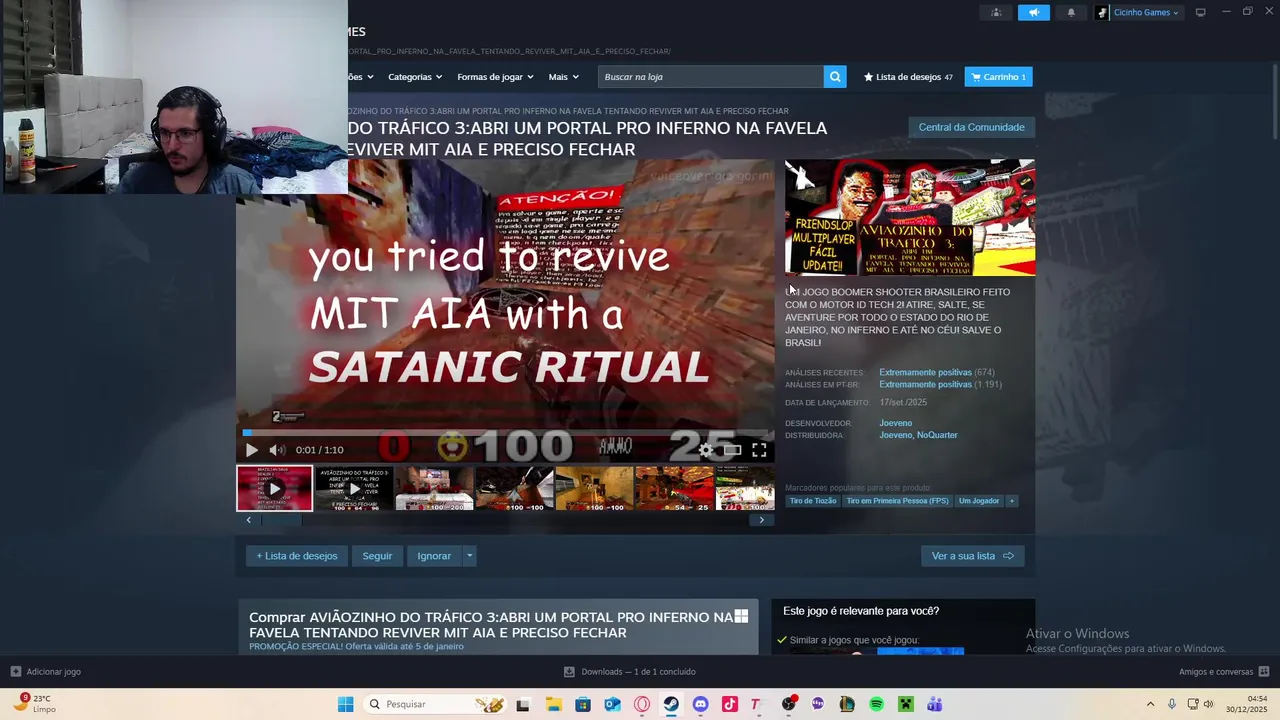Expand the Mais menu
Image resolution: width=1280 pixels, height=720 pixels.
(x=564, y=77)
